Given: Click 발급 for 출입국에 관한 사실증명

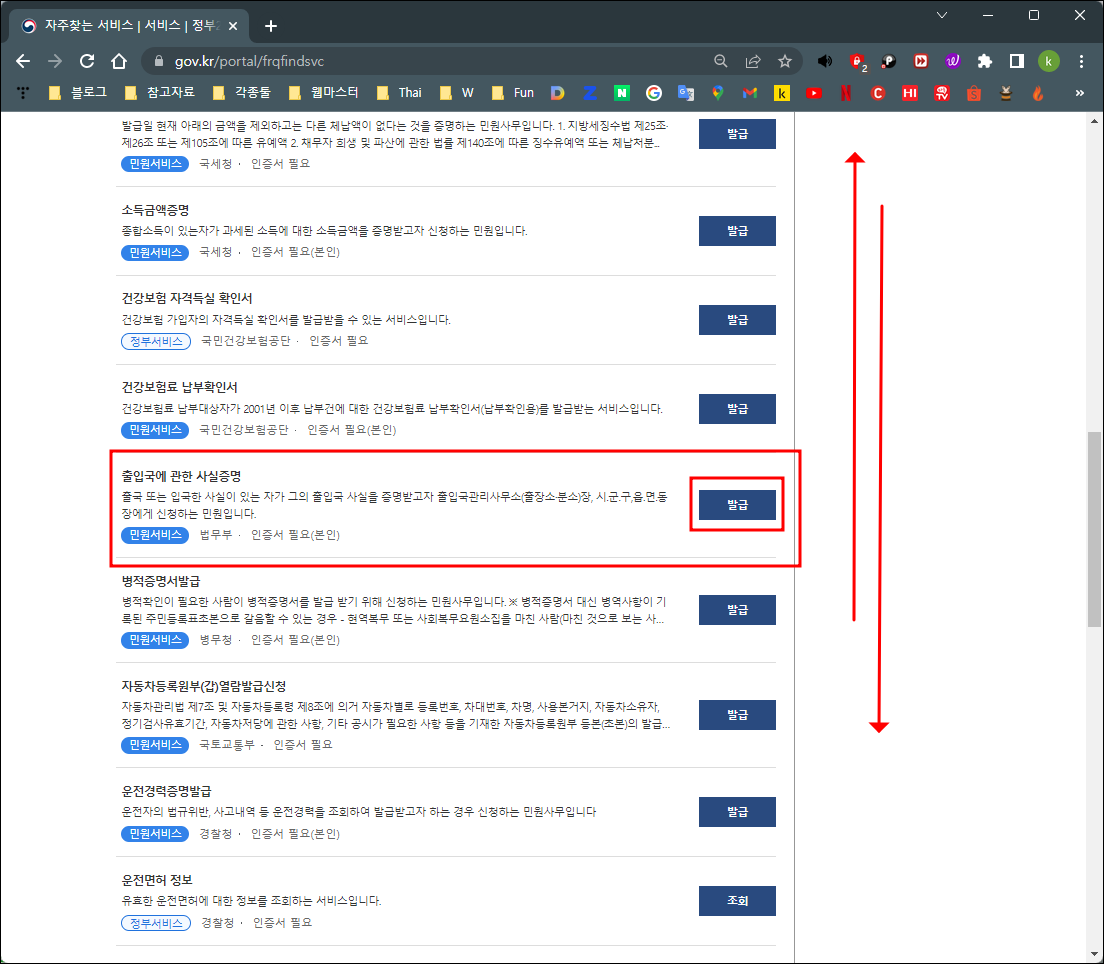Looking at the screenshot, I should (737, 505).
